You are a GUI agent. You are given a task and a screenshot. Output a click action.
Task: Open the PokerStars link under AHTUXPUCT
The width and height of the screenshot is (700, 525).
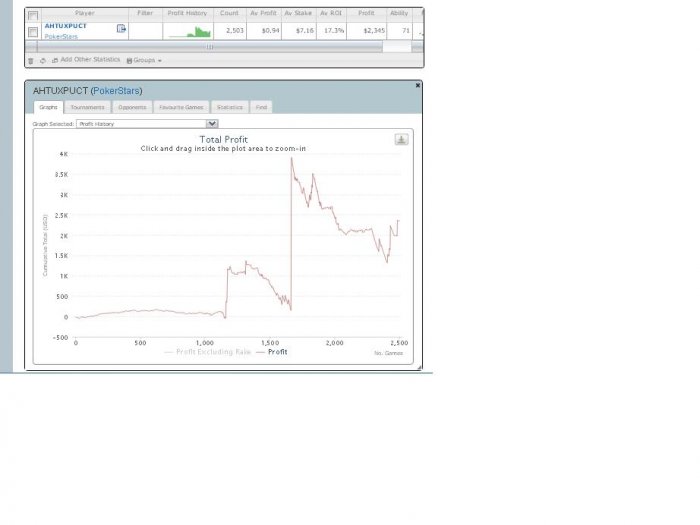tap(61, 37)
